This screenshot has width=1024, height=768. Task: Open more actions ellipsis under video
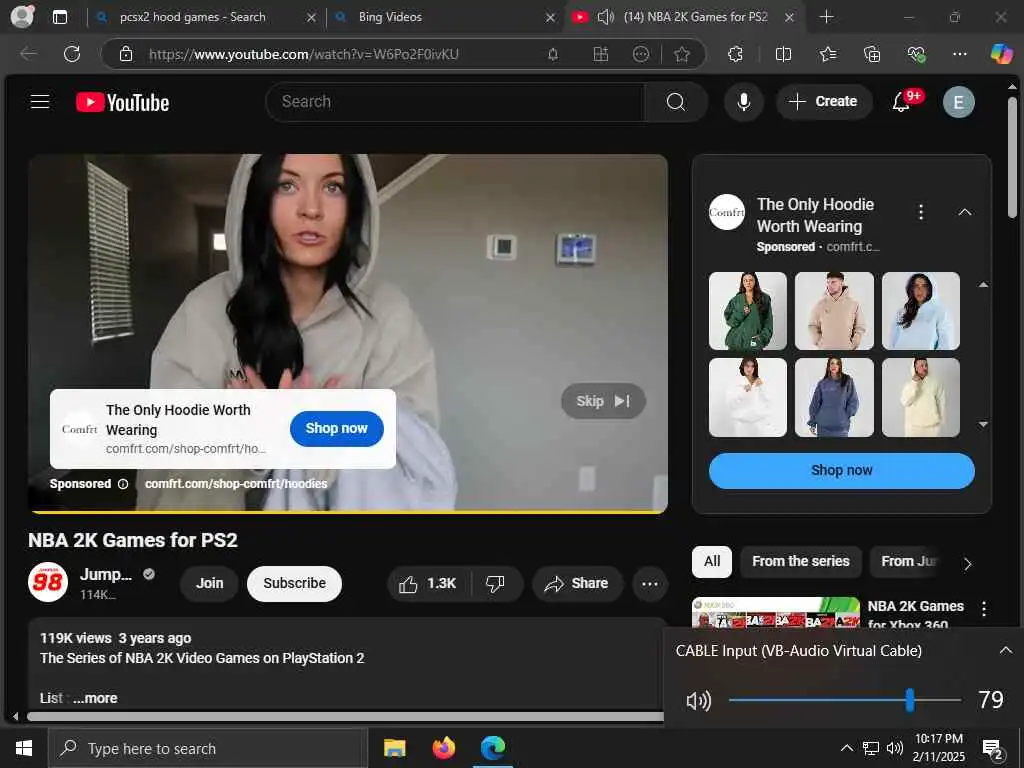(x=649, y=584)
